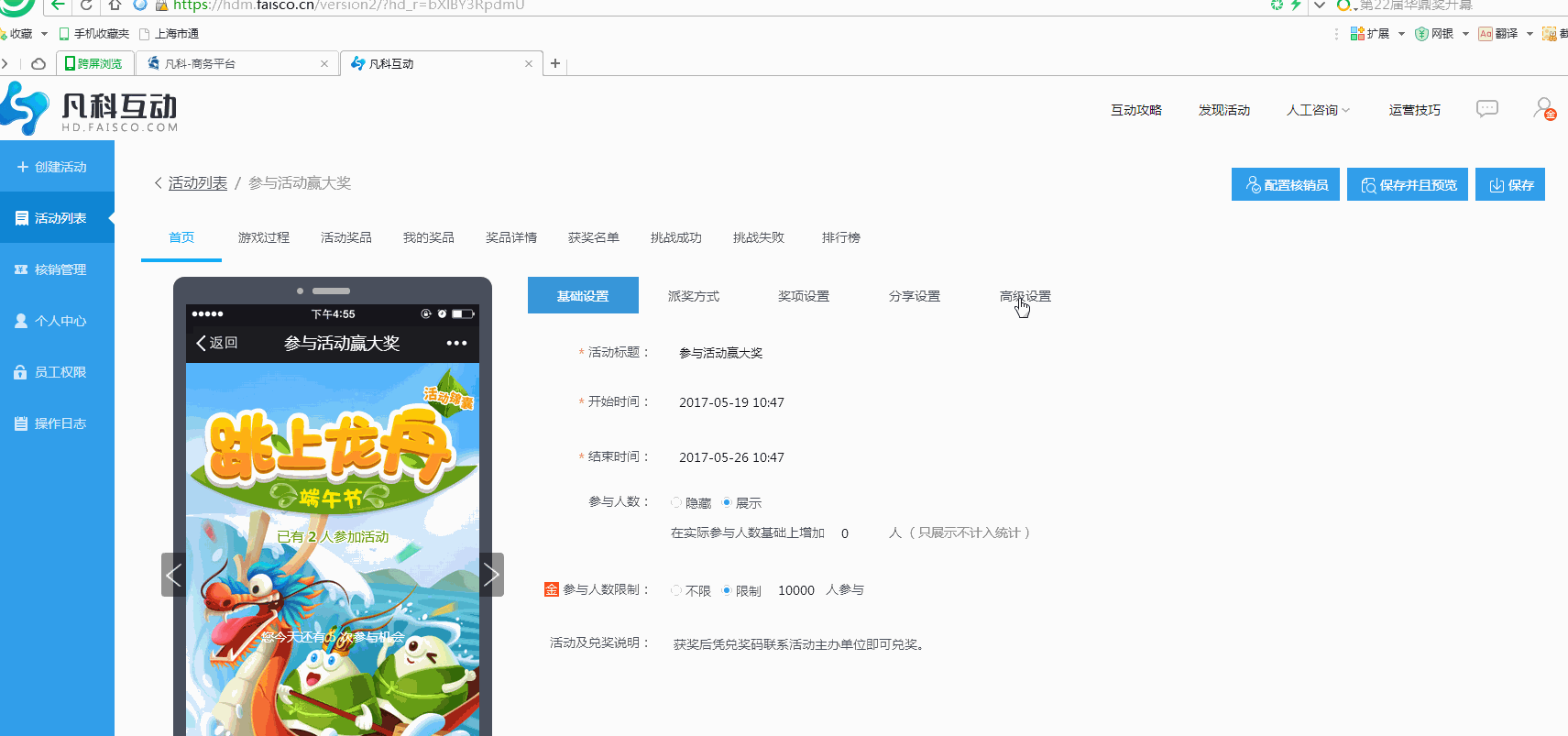Image resolution: width=1568 pixels, height=736 pixels.
Task: Close the 凡科互动 browser tab
Action: click(x=529, y=64)
